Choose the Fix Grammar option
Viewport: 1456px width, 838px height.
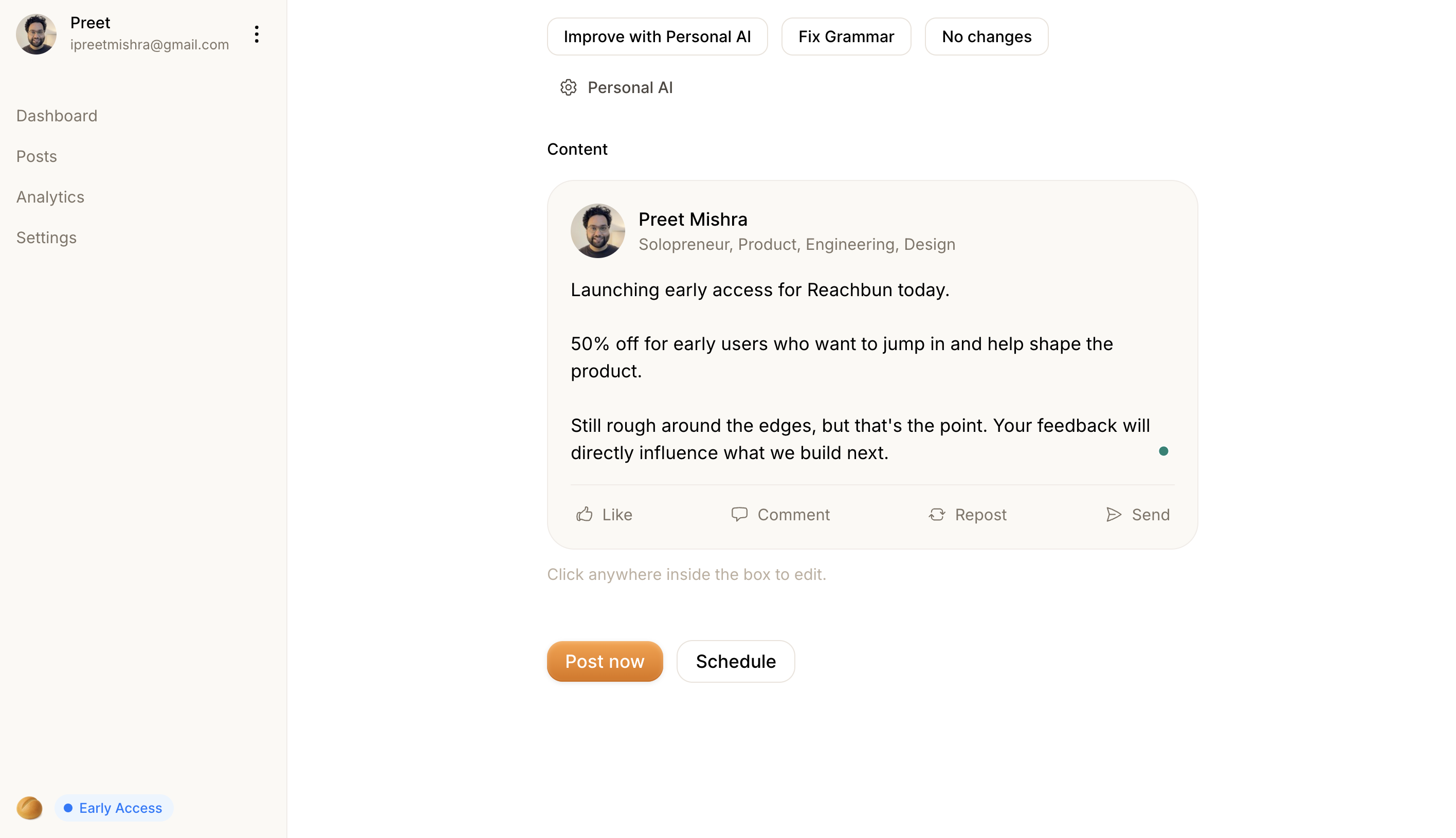click(846, 37)
